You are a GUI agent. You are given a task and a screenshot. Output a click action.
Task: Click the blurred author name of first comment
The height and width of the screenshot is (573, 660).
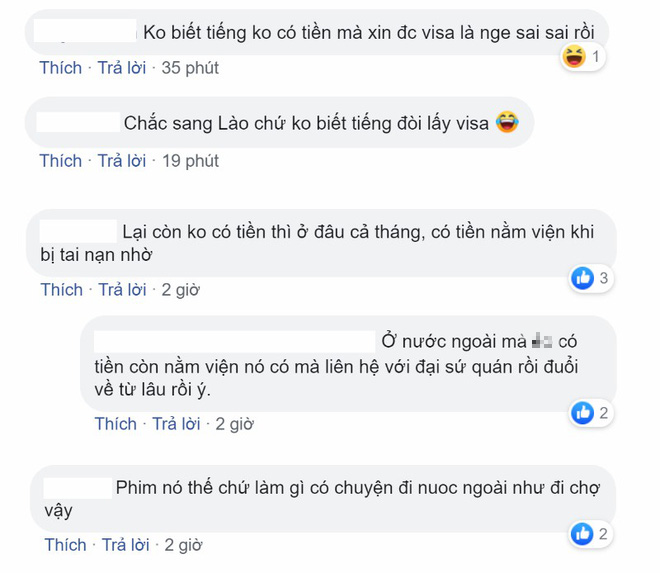[85, 30]
